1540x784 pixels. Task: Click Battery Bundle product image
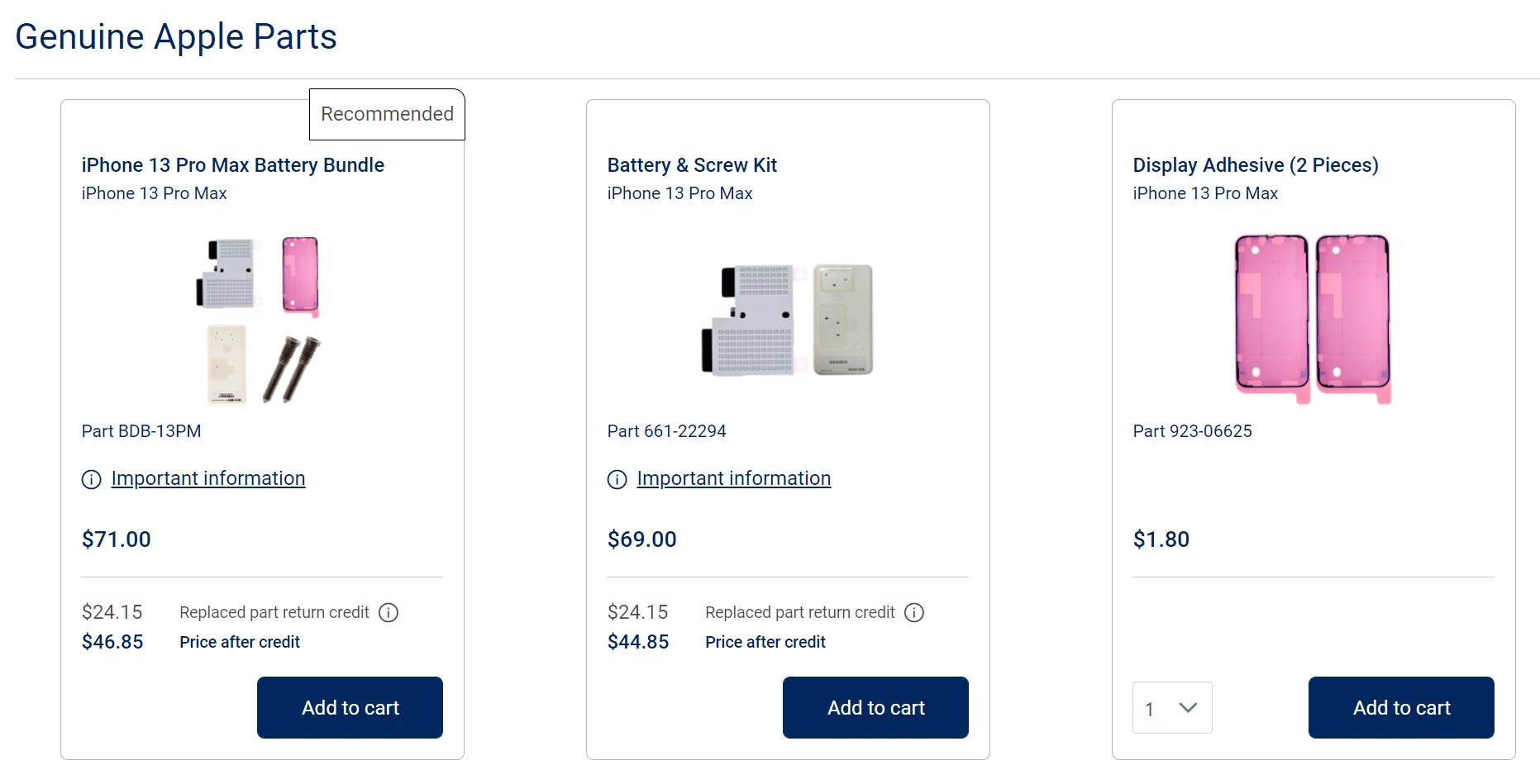point(259,320)
